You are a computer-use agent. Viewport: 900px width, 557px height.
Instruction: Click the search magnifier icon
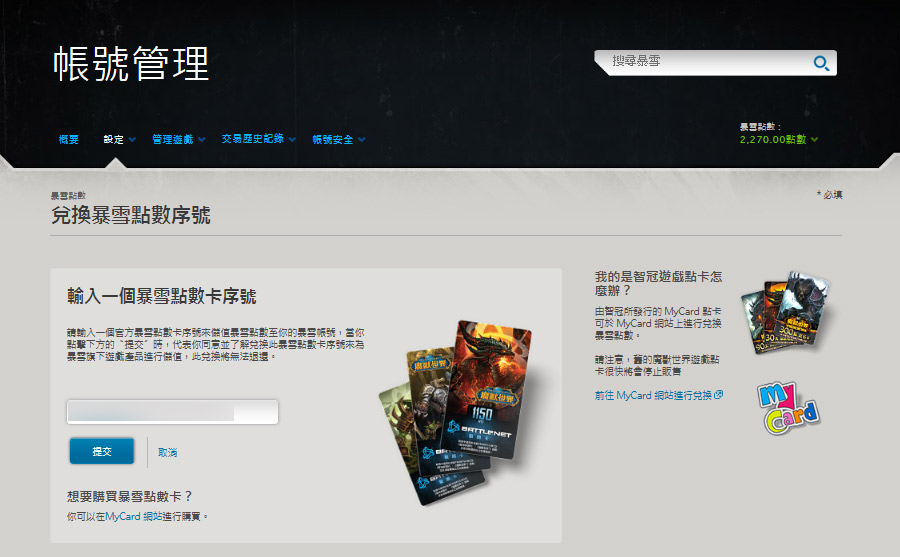click(821, 63)
